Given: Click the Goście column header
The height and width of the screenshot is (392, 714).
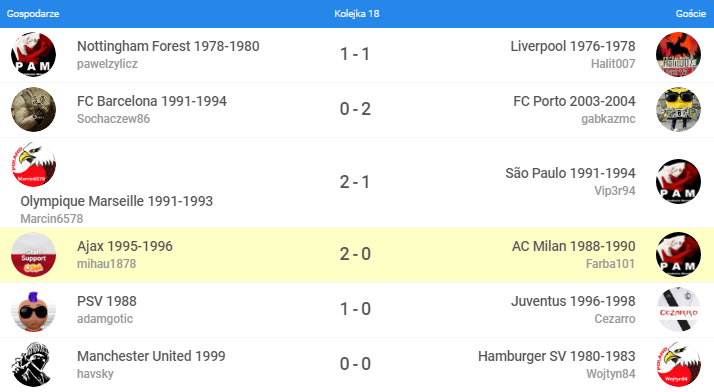Looking at the screenshot, I should pyautogui.click(x=690, y=14).
